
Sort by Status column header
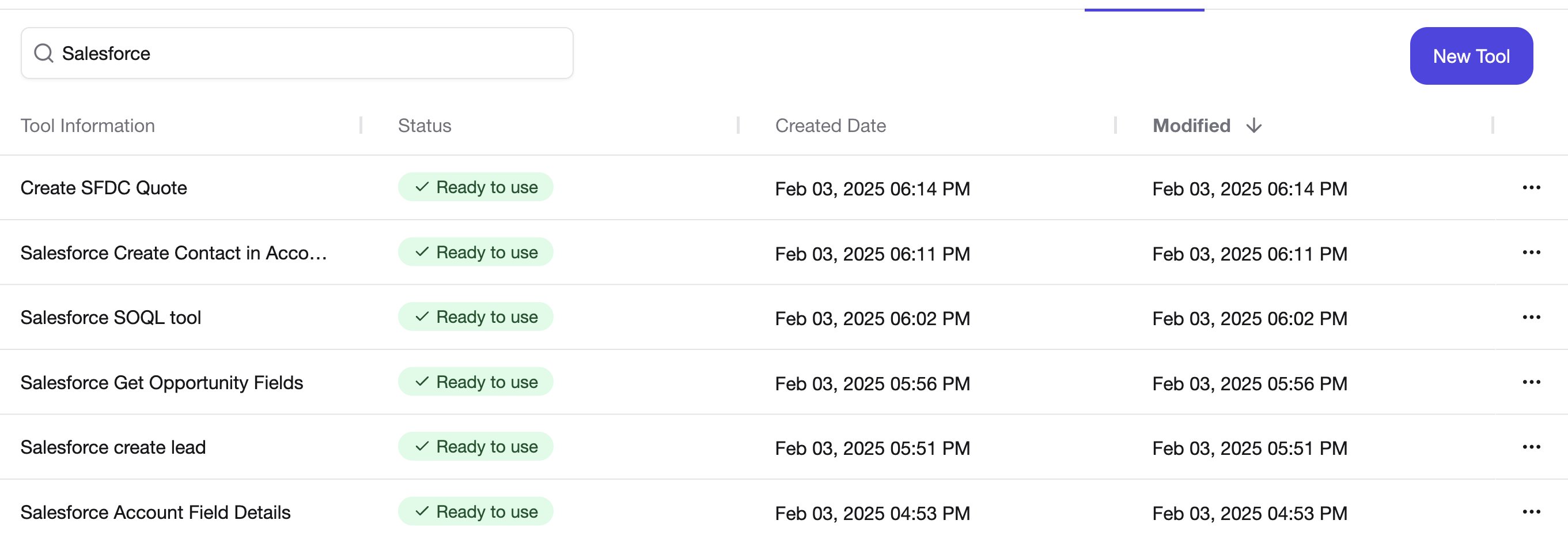[425, 126]
